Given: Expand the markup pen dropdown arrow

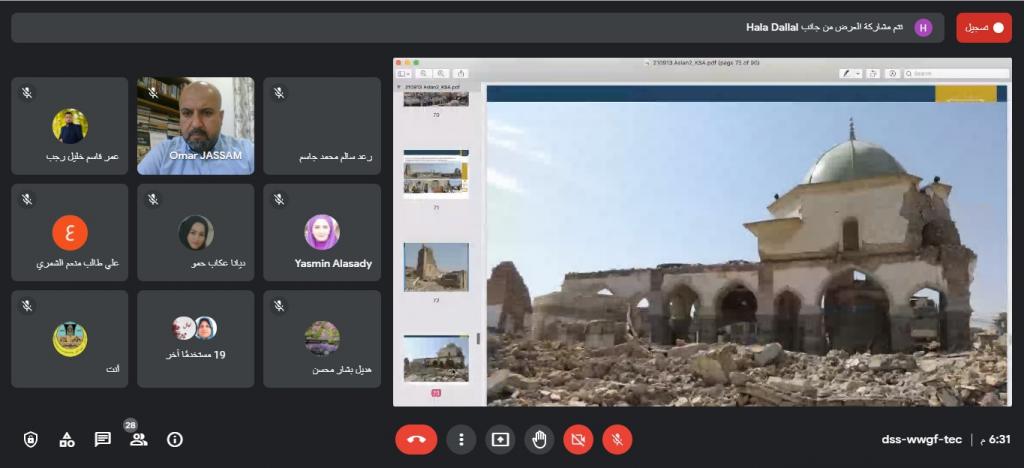Looking at the screenshot, I should tap(857, 73).
